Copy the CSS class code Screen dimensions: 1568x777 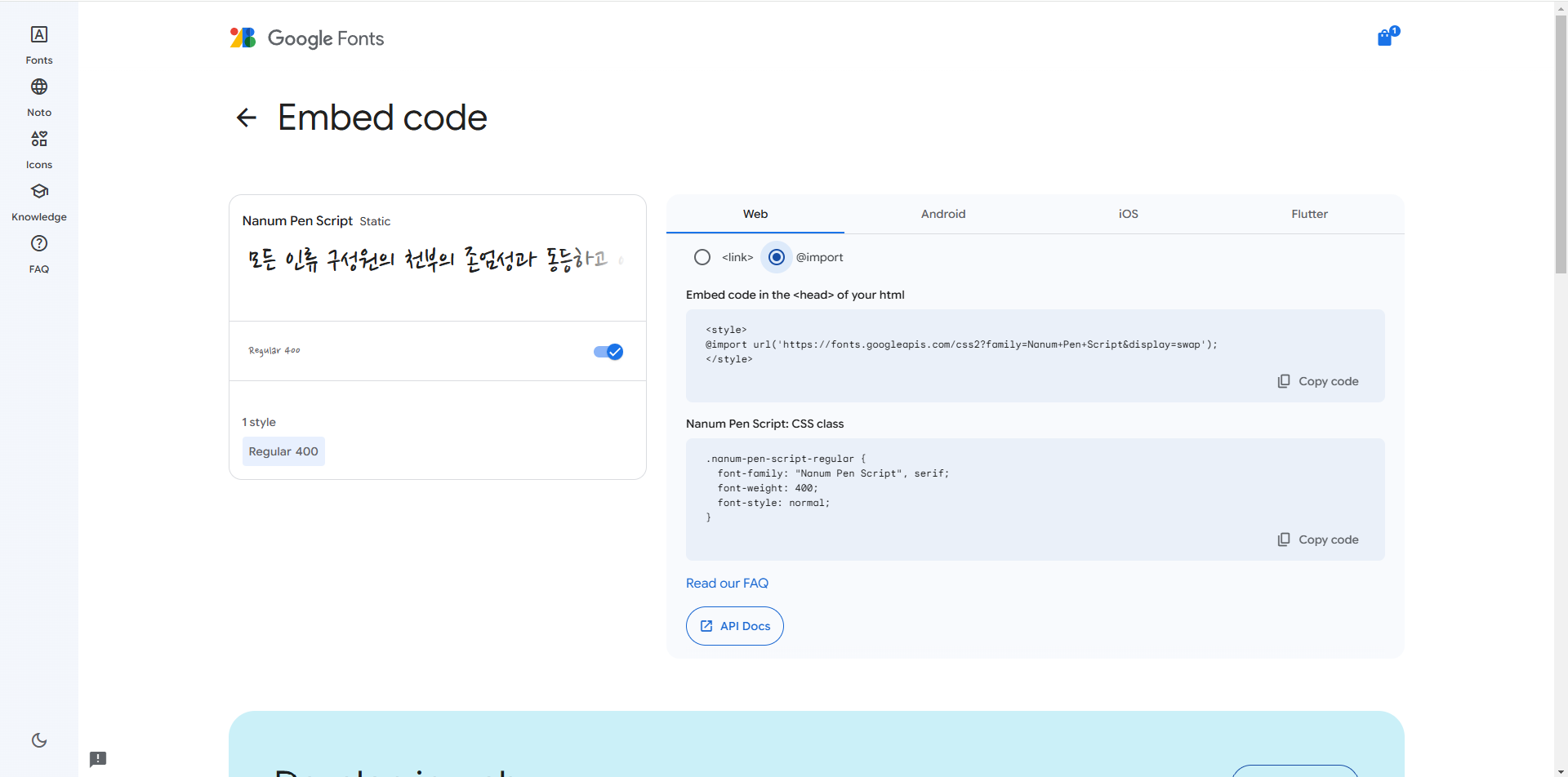[x=1318, y=539]
